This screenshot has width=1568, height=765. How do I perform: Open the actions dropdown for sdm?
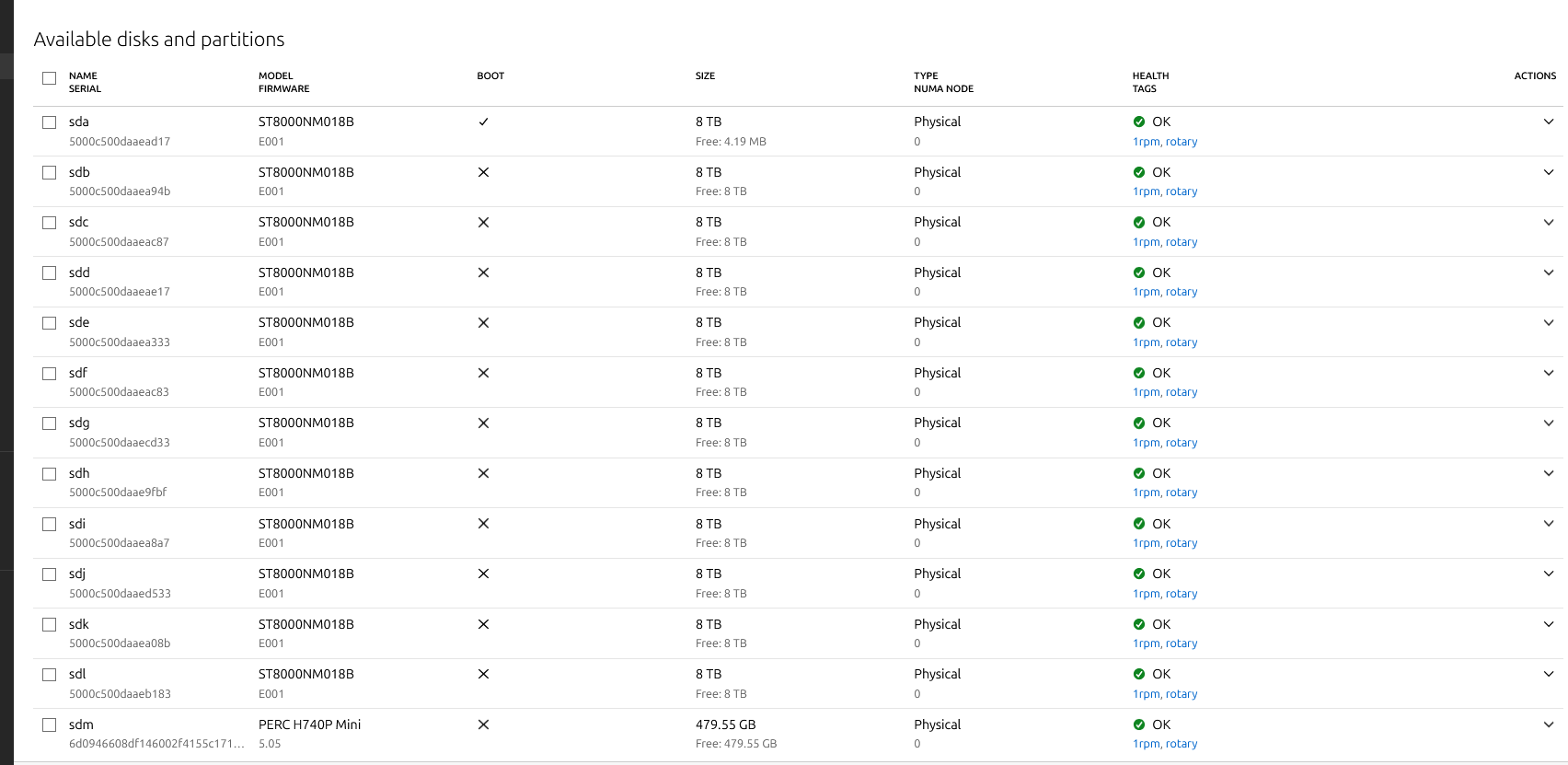[1549, 724]
